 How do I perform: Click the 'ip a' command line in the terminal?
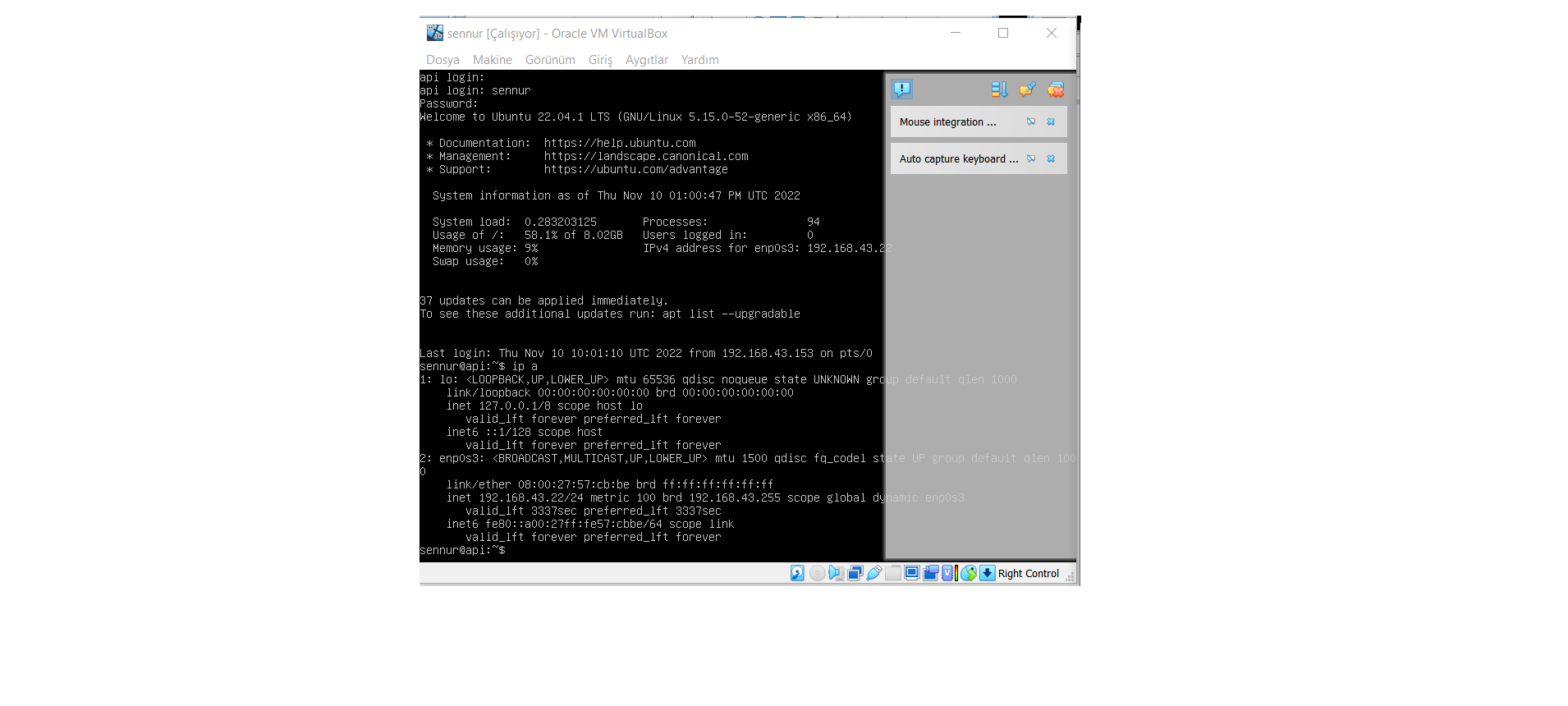[x=479, y=366]
